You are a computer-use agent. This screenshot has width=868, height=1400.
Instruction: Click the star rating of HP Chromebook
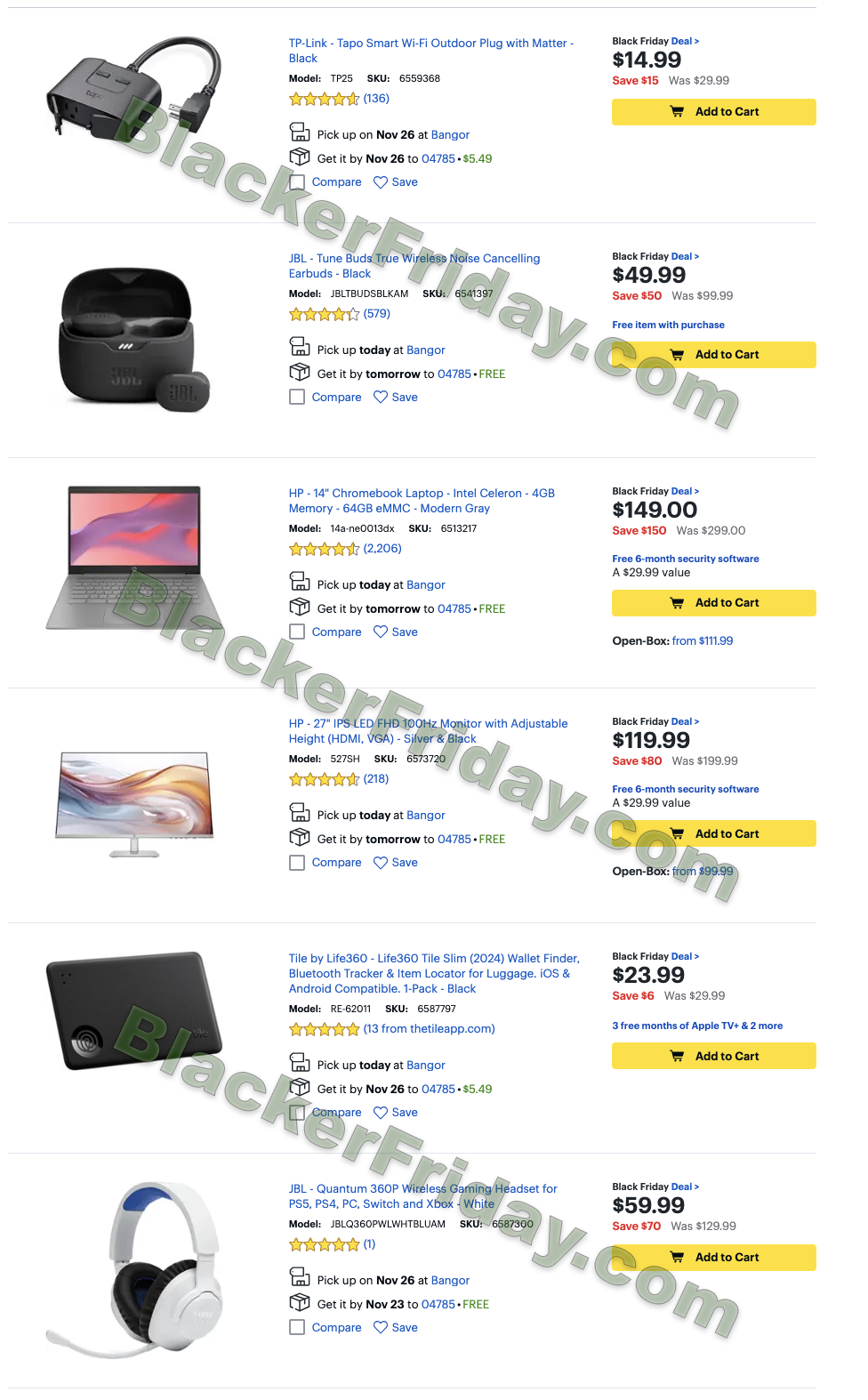324,550
